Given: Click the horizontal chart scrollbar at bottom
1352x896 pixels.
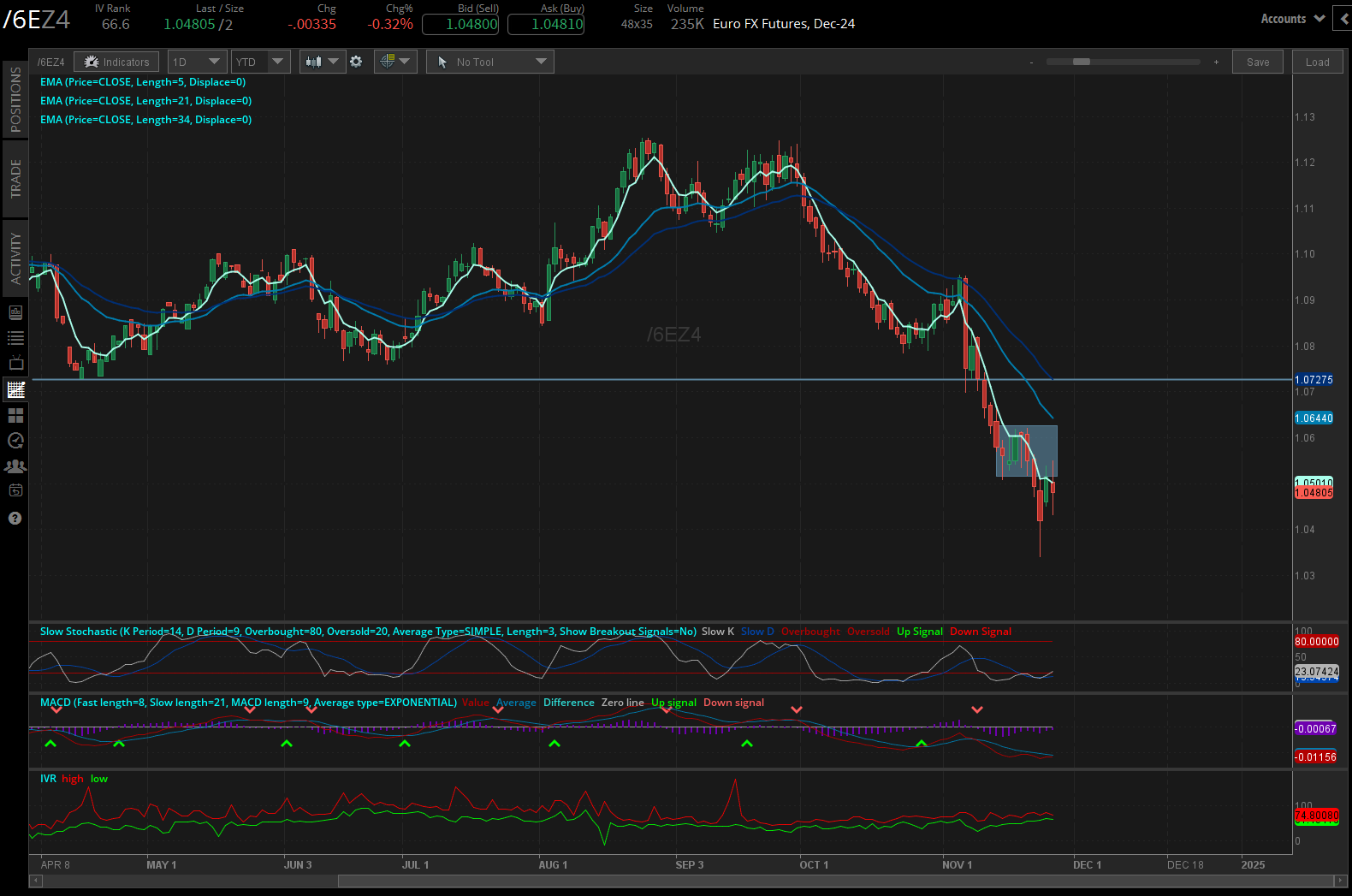Looking at the screenshot, I should pos(837,881).
